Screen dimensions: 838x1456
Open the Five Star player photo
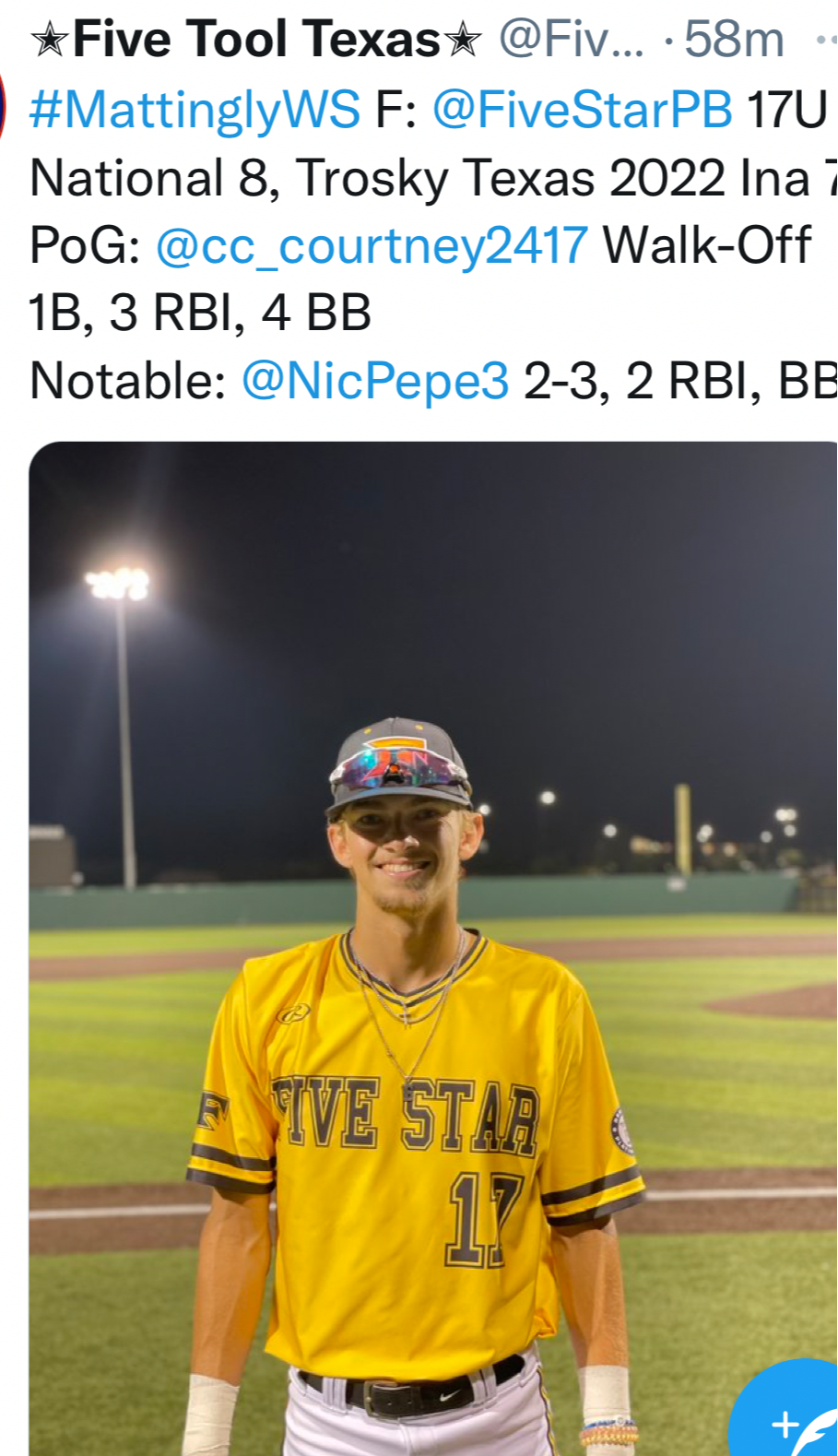click(433, 950)
